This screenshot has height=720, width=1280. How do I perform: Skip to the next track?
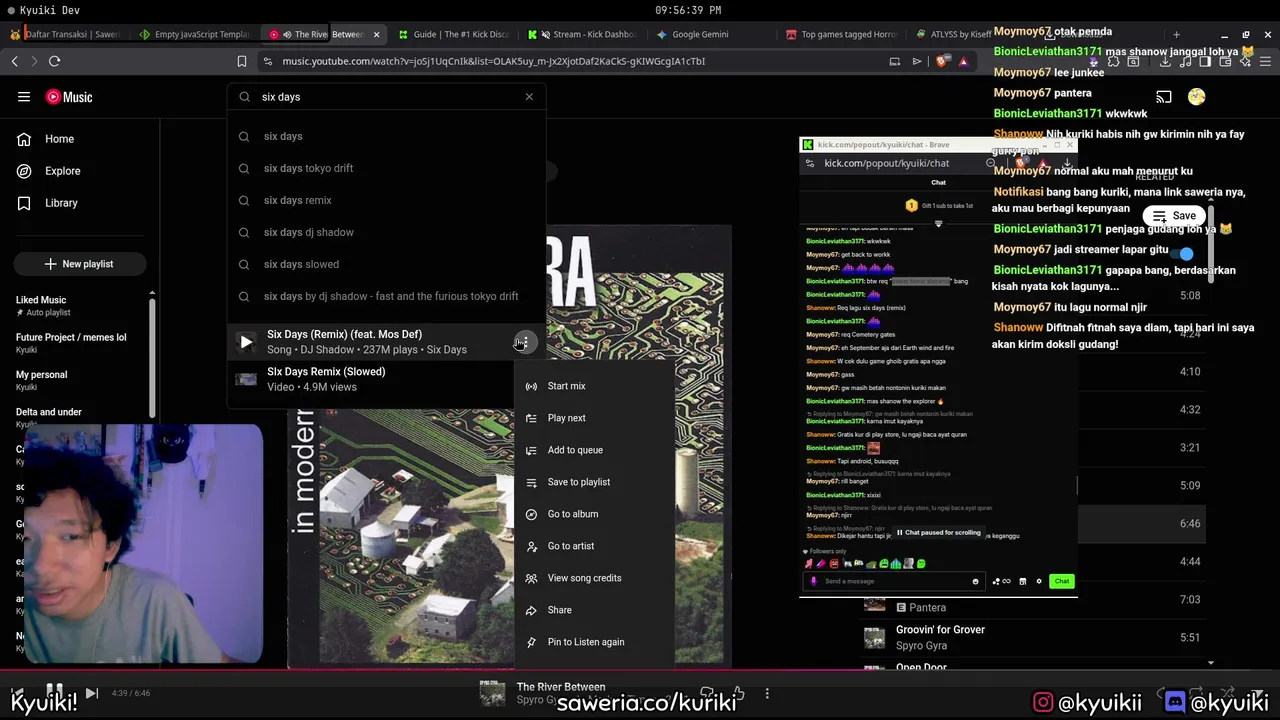pyautogui.click(x=91, y=693)
